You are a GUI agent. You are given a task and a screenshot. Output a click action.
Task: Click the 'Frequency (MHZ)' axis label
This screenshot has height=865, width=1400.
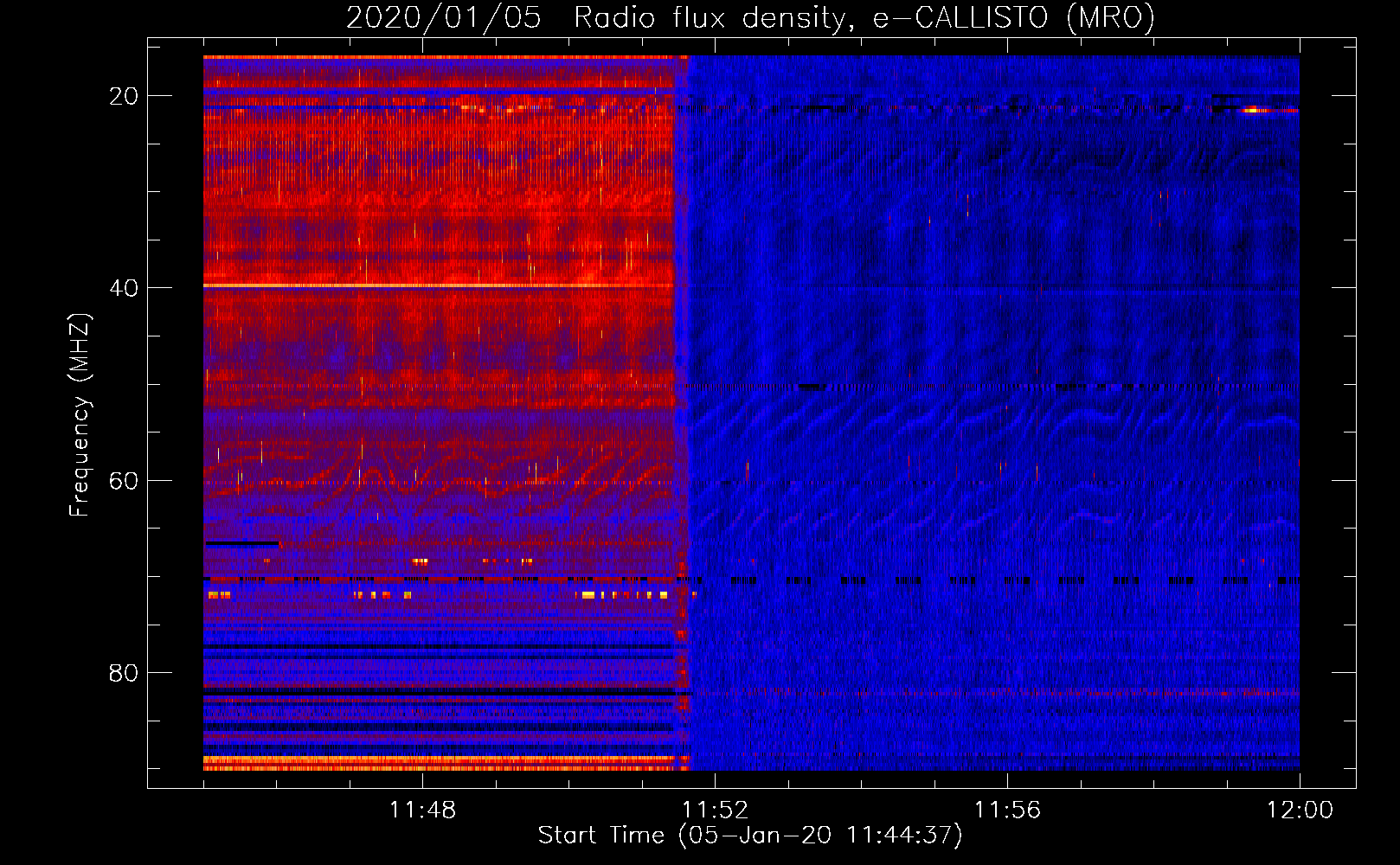[x=80, y=414]
